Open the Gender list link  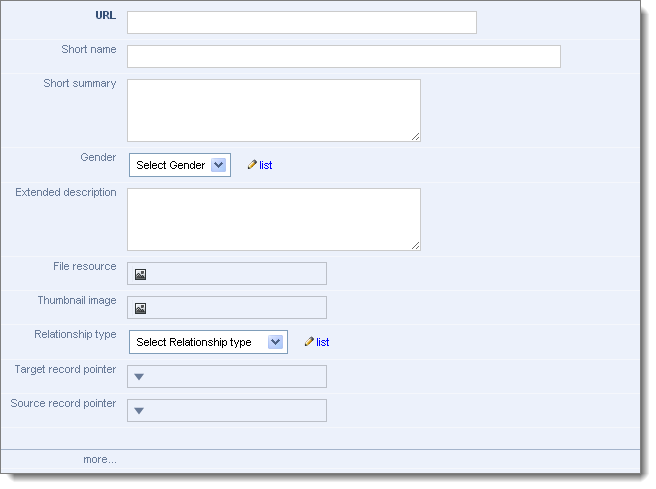[266, 165]
